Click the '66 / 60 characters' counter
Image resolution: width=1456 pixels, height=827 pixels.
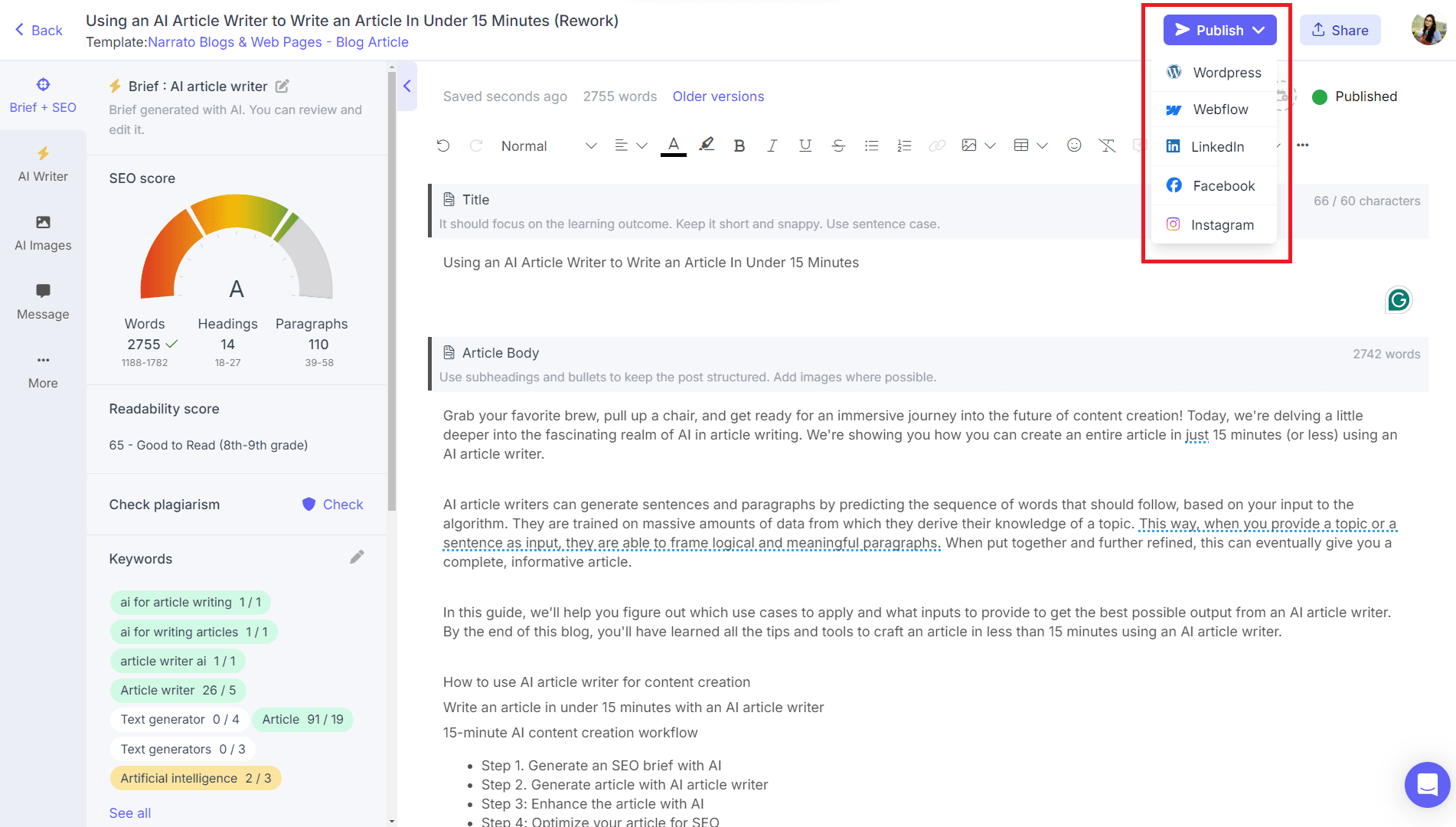coord(1366,201)
